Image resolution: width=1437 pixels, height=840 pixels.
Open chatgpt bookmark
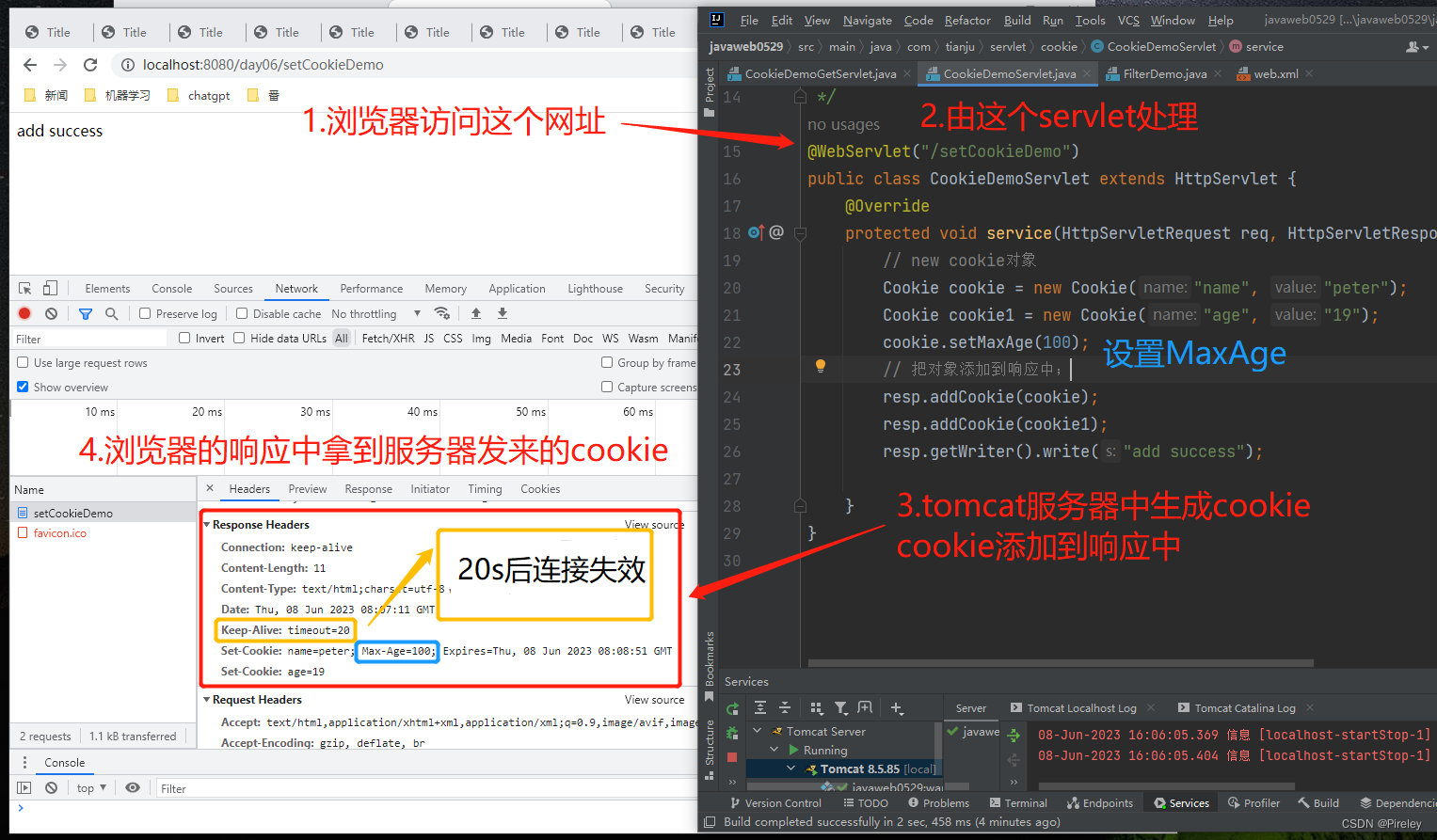pos(199,95)
